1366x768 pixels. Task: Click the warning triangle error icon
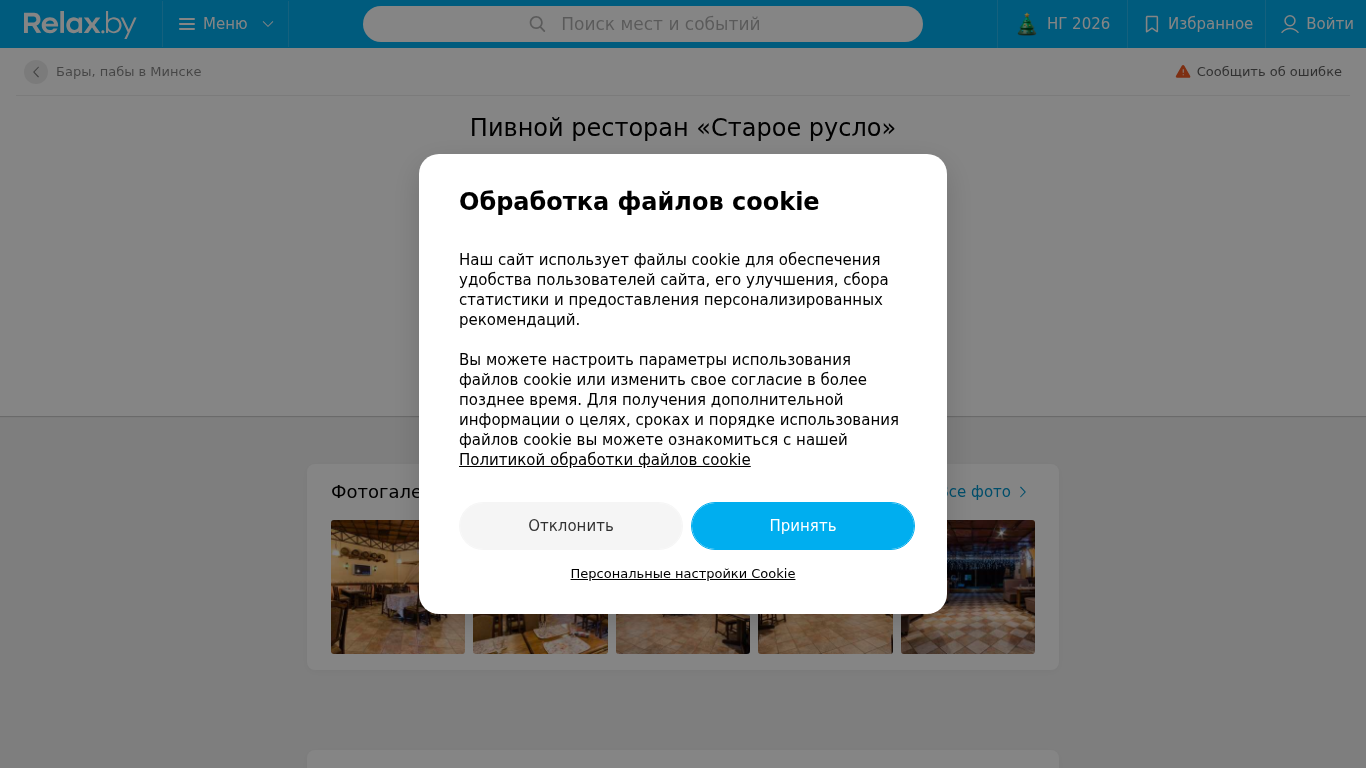(1183, 72)
